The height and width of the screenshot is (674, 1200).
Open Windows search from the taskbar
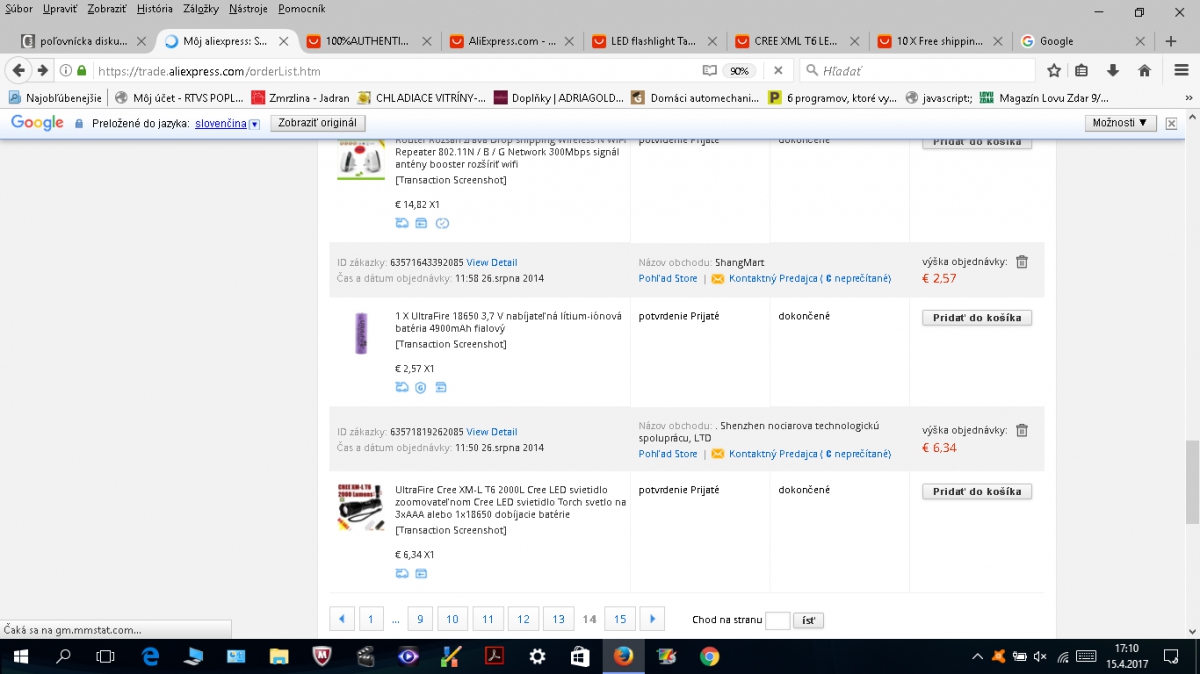63,657
